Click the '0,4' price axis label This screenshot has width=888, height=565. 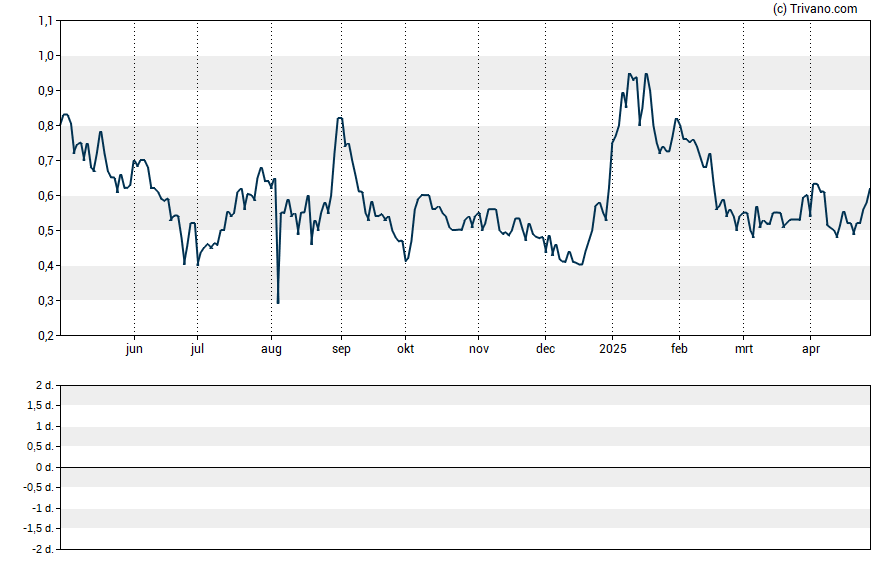click(46, 266)
